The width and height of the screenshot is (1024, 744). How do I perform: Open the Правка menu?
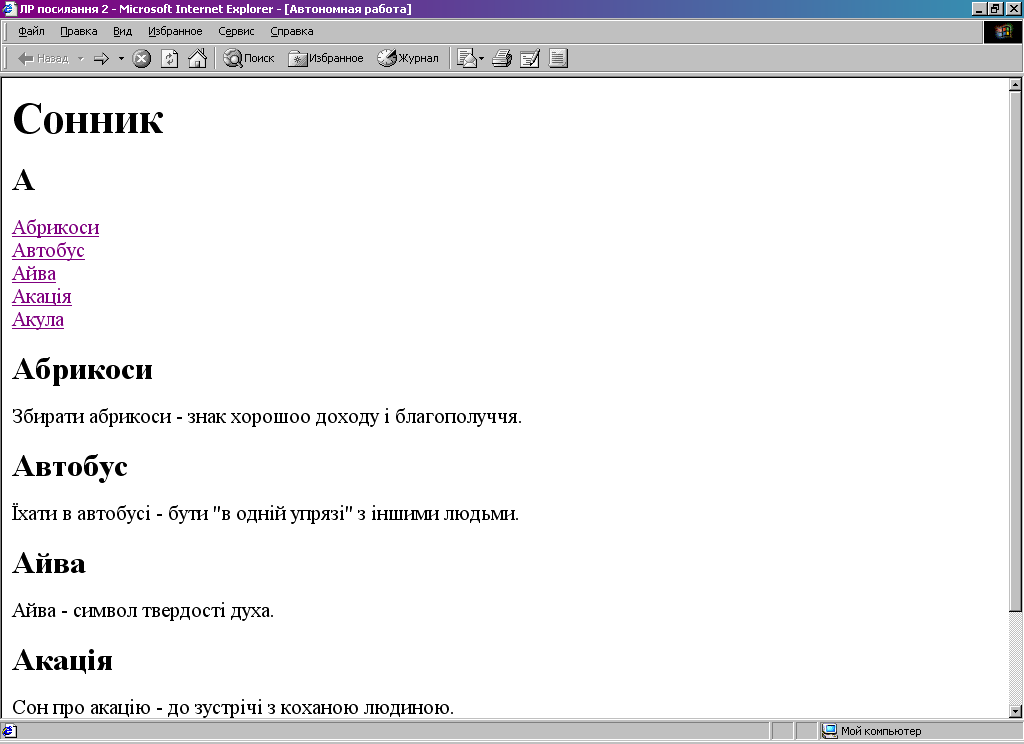(78, 31)
